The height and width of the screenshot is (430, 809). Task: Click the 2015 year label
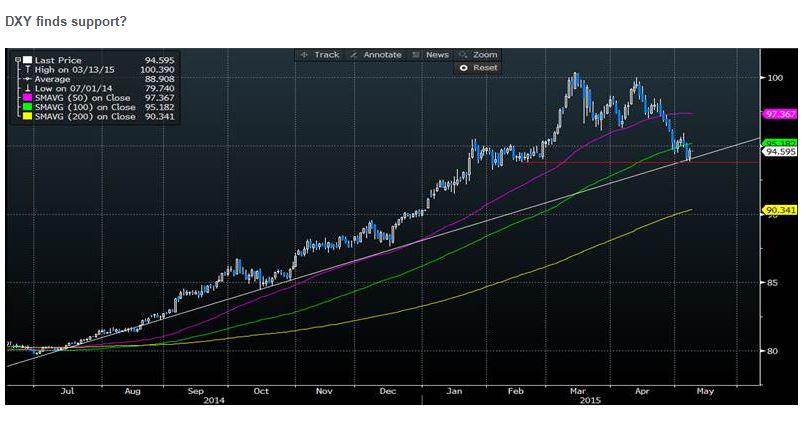pyautogui.click(x=590, y=400)
